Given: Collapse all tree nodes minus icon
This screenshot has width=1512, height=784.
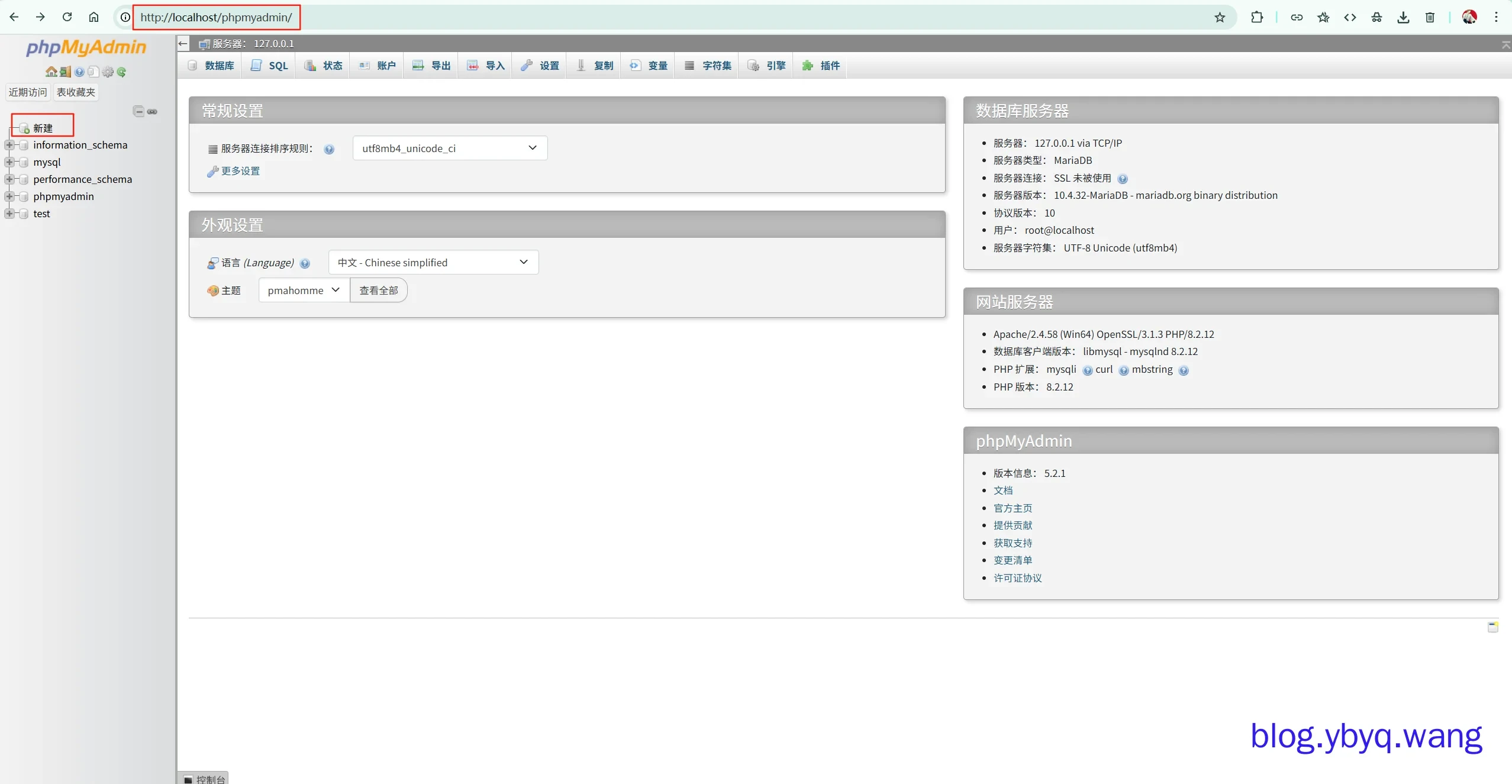Looking at the screenshot, I should [x=138, y=111].
